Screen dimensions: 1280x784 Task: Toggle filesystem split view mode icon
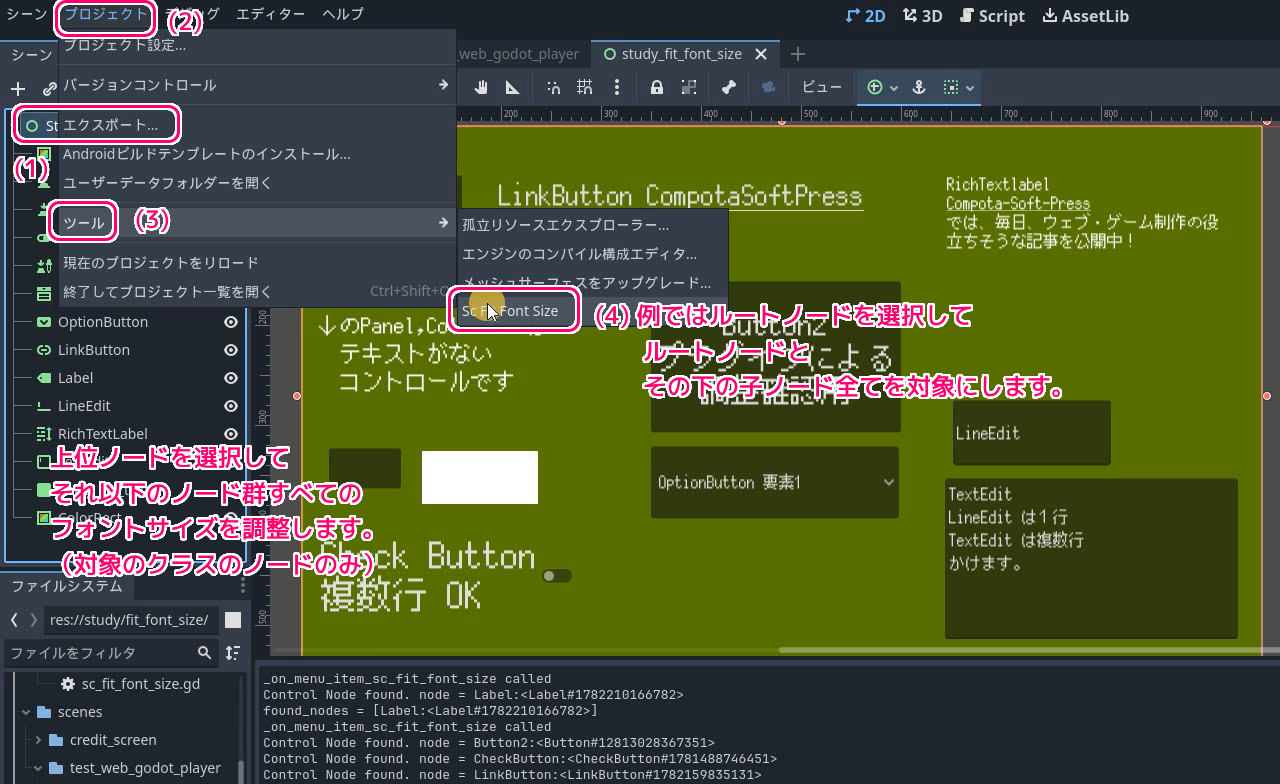(233, 620)
